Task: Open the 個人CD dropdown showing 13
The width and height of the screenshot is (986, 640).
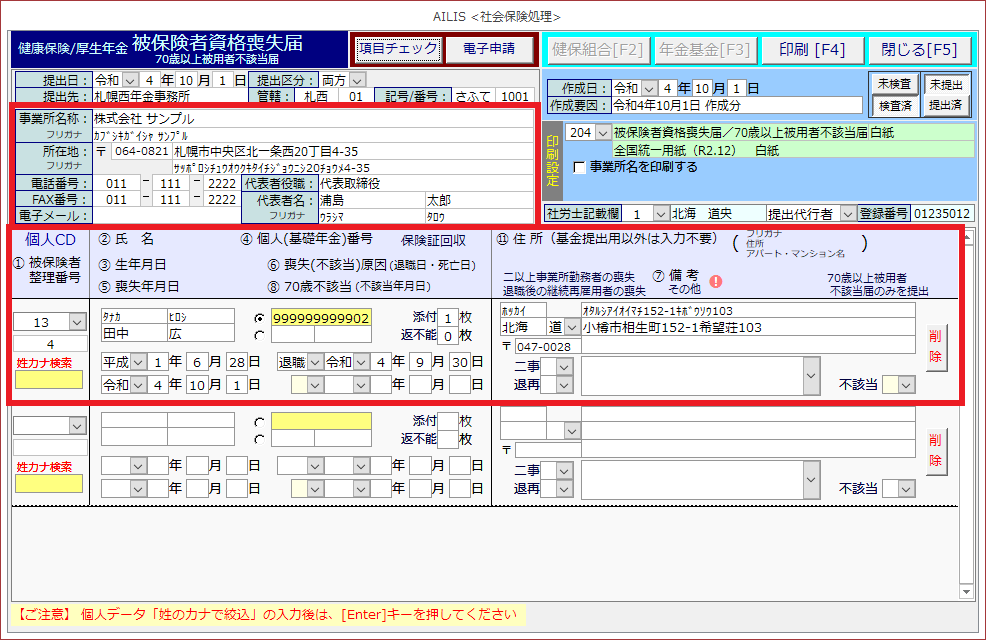Action: click(x=76, y=322)
